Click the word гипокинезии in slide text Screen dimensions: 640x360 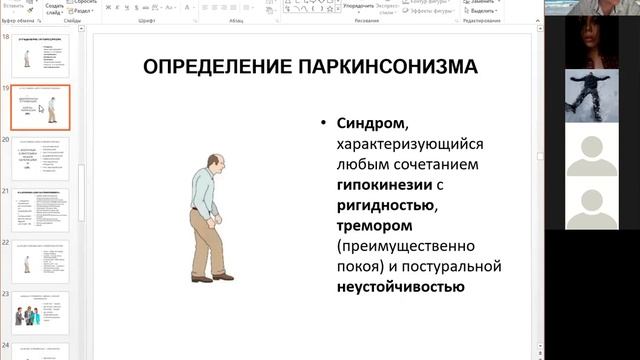coord(384,185)
